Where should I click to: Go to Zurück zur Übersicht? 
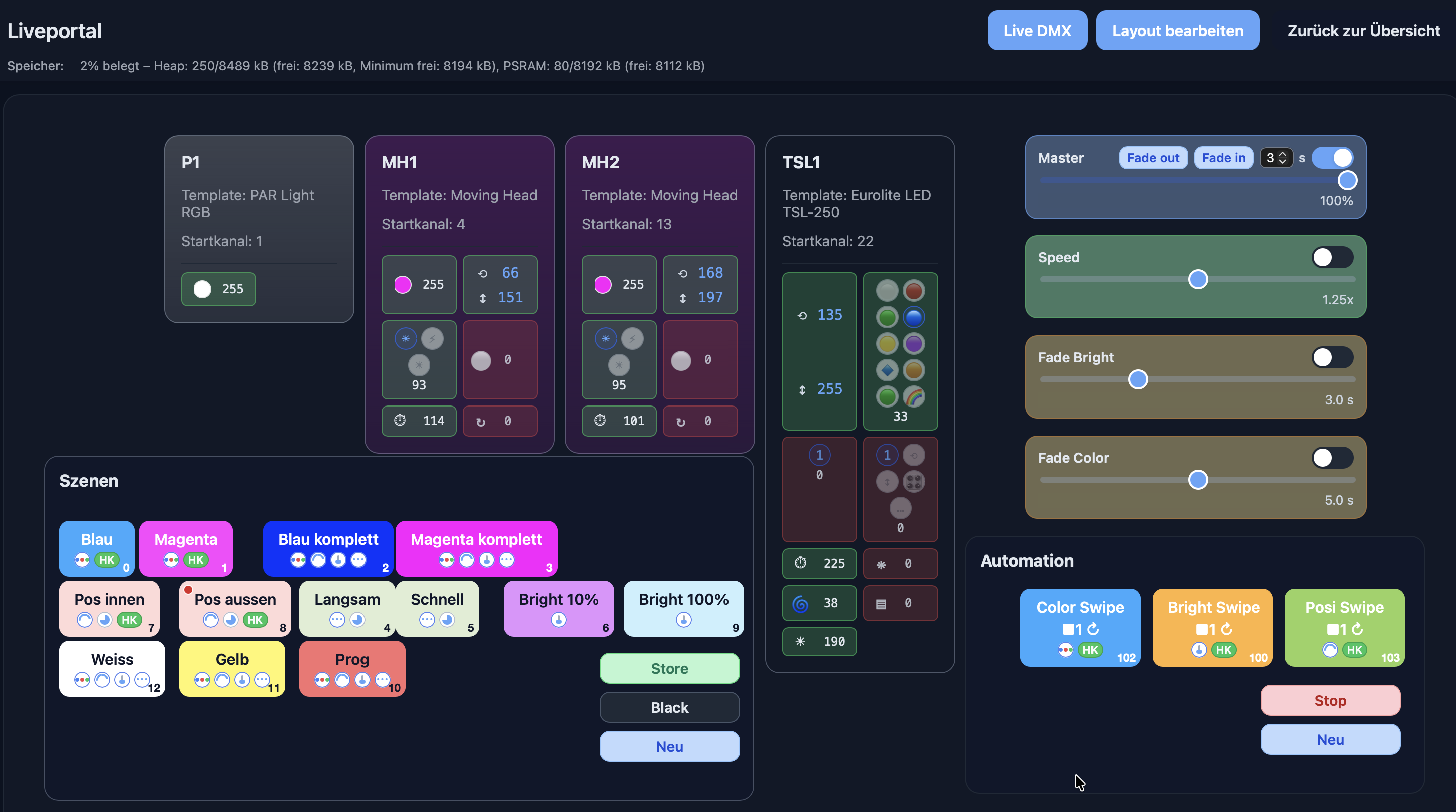[x=1363, y=31]
